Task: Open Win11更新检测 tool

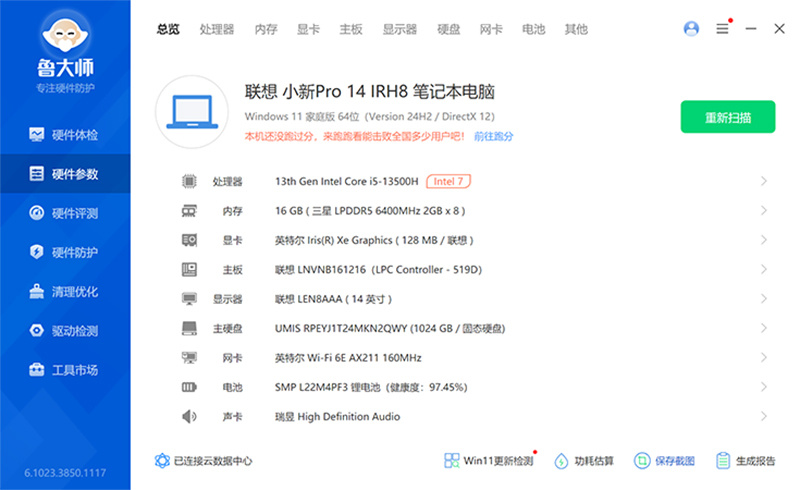Action: [489, 461]
